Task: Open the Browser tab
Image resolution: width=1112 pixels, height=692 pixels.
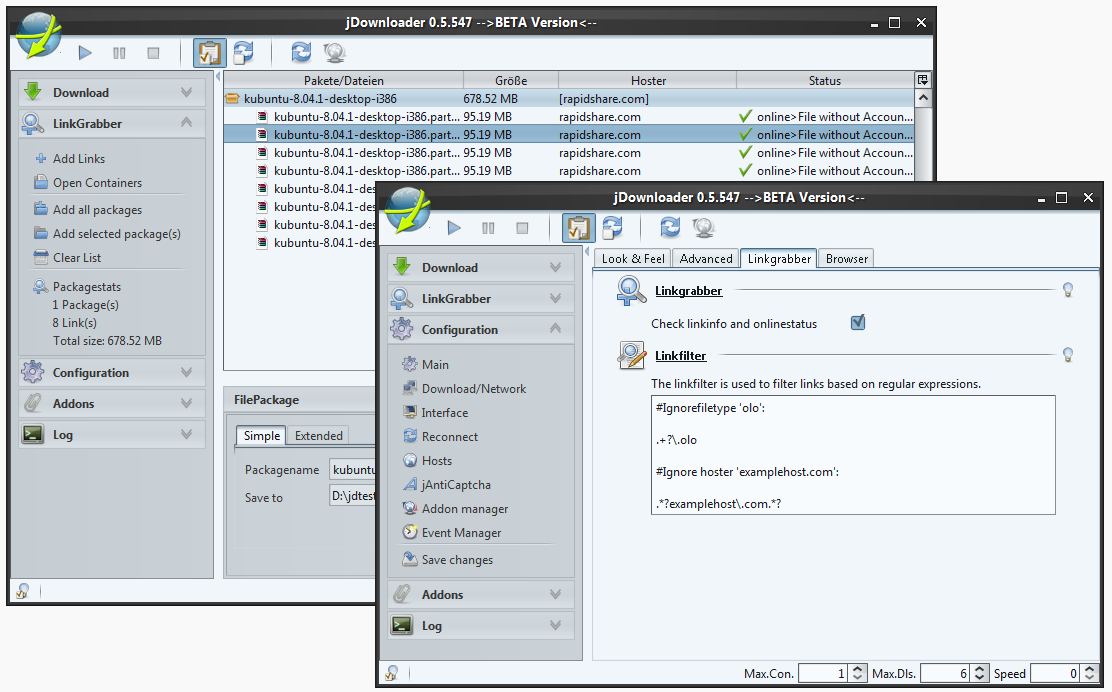Action: coord(846,259)
